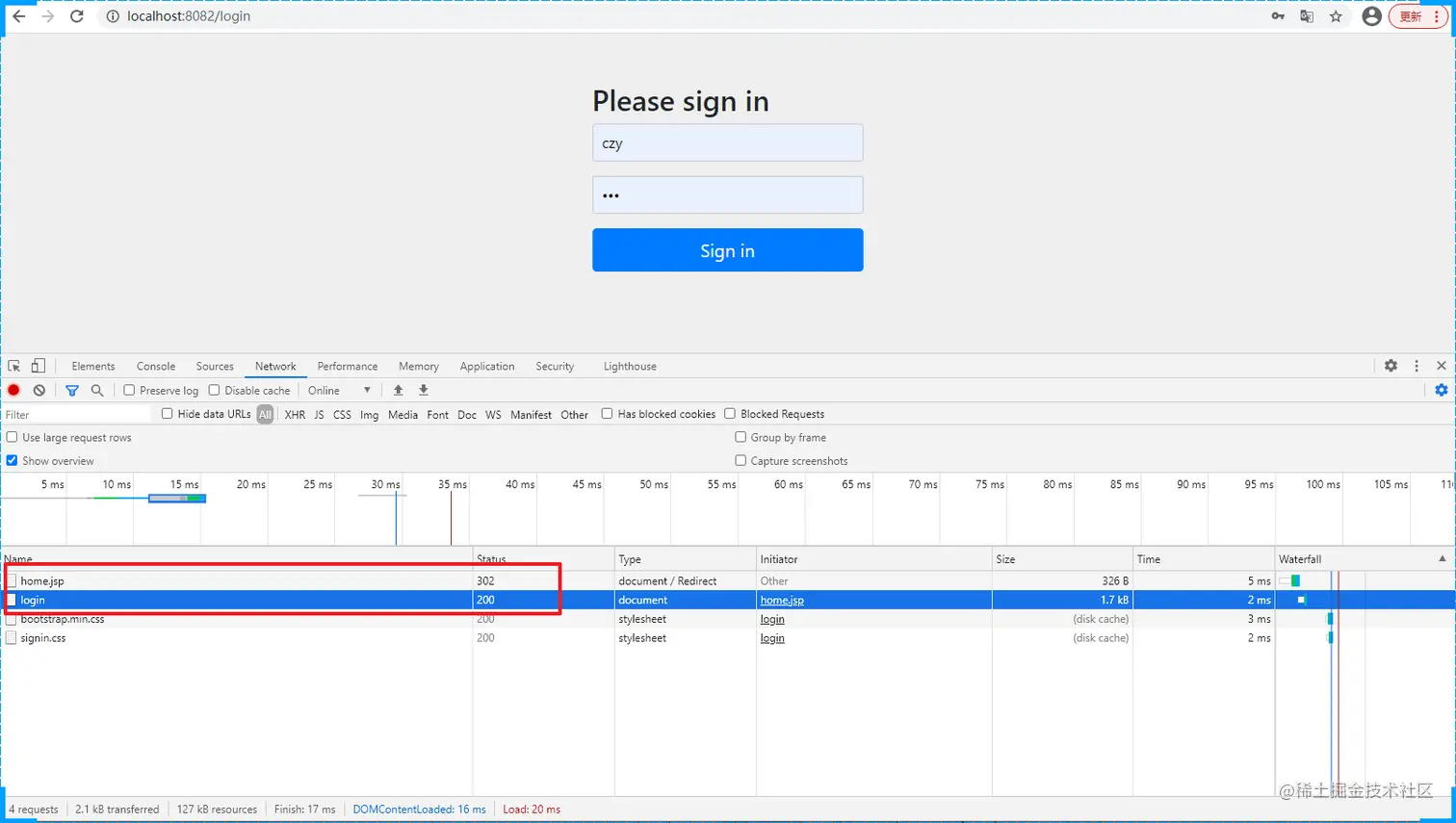
Task: Open the Application tab
Action: [x=487, y=366]
